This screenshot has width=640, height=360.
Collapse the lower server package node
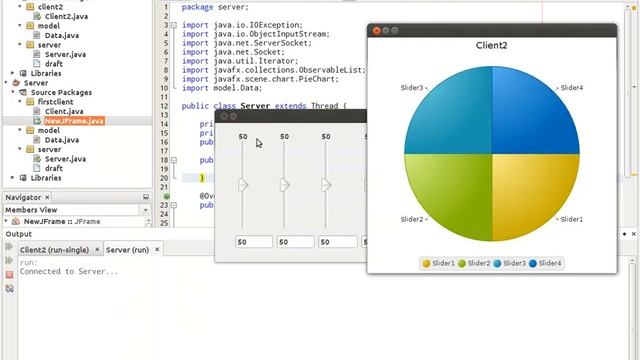(20, 149)
